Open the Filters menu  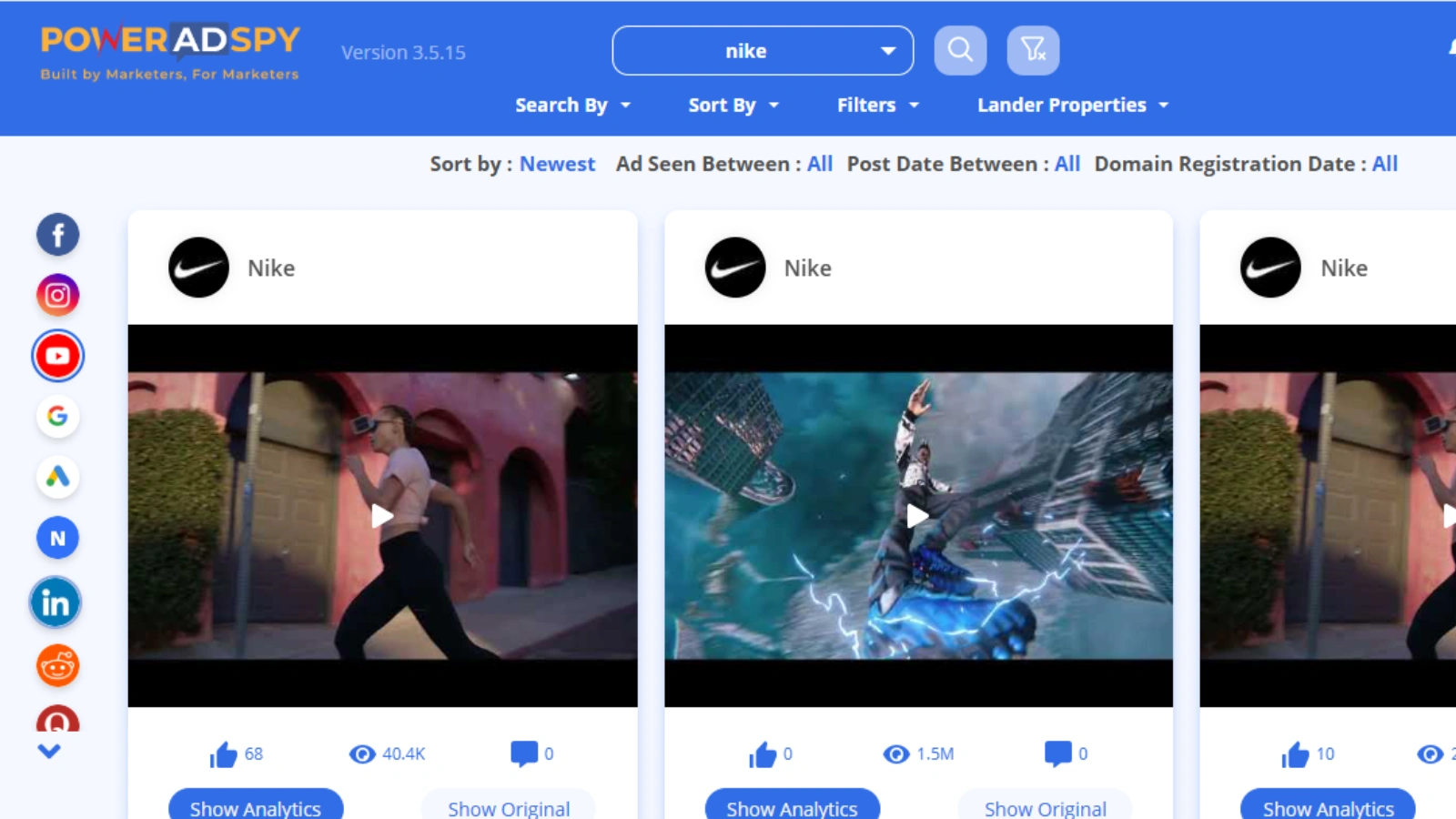(878, 106)
